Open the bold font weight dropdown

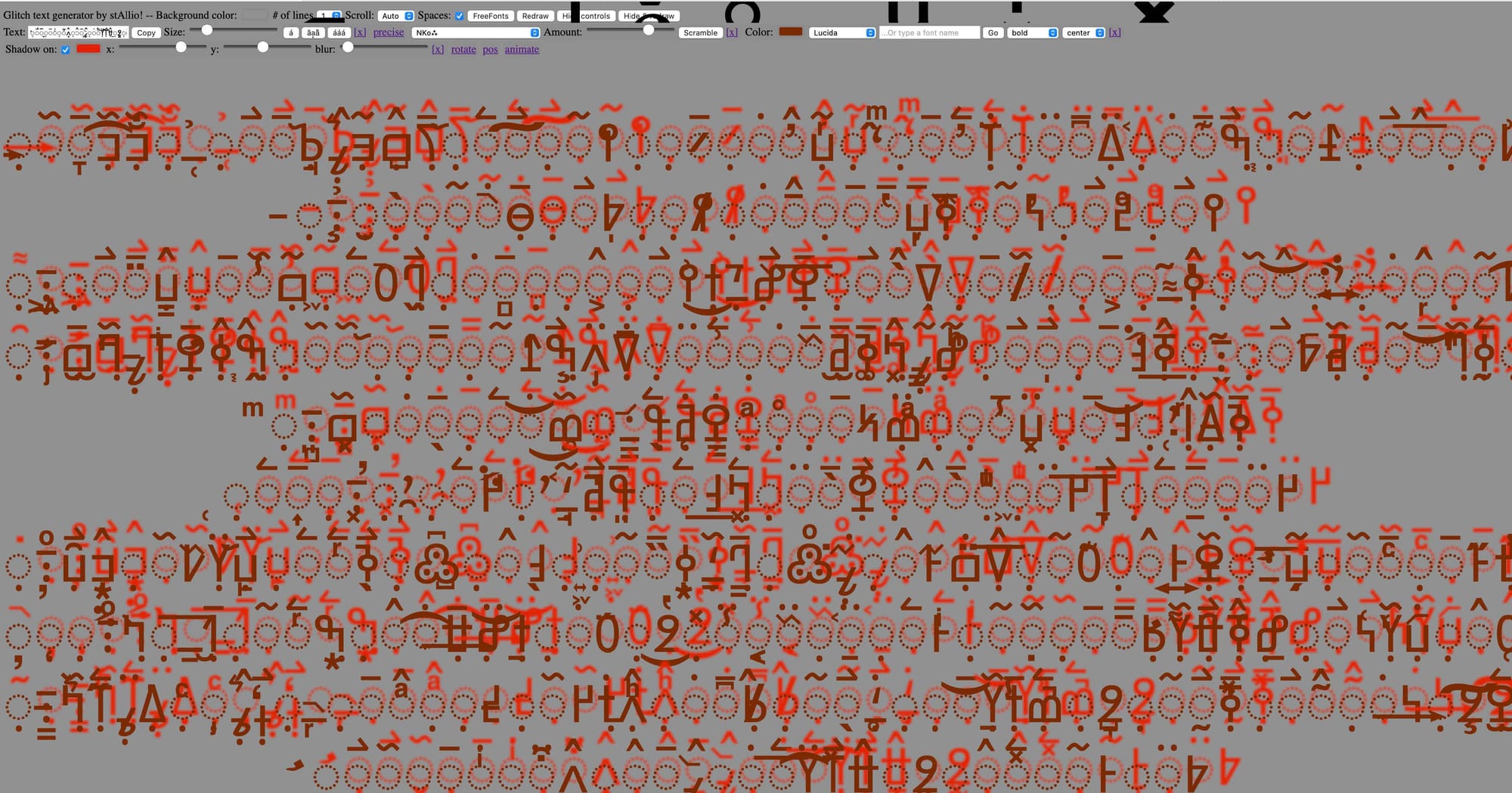click(1033, 33)
